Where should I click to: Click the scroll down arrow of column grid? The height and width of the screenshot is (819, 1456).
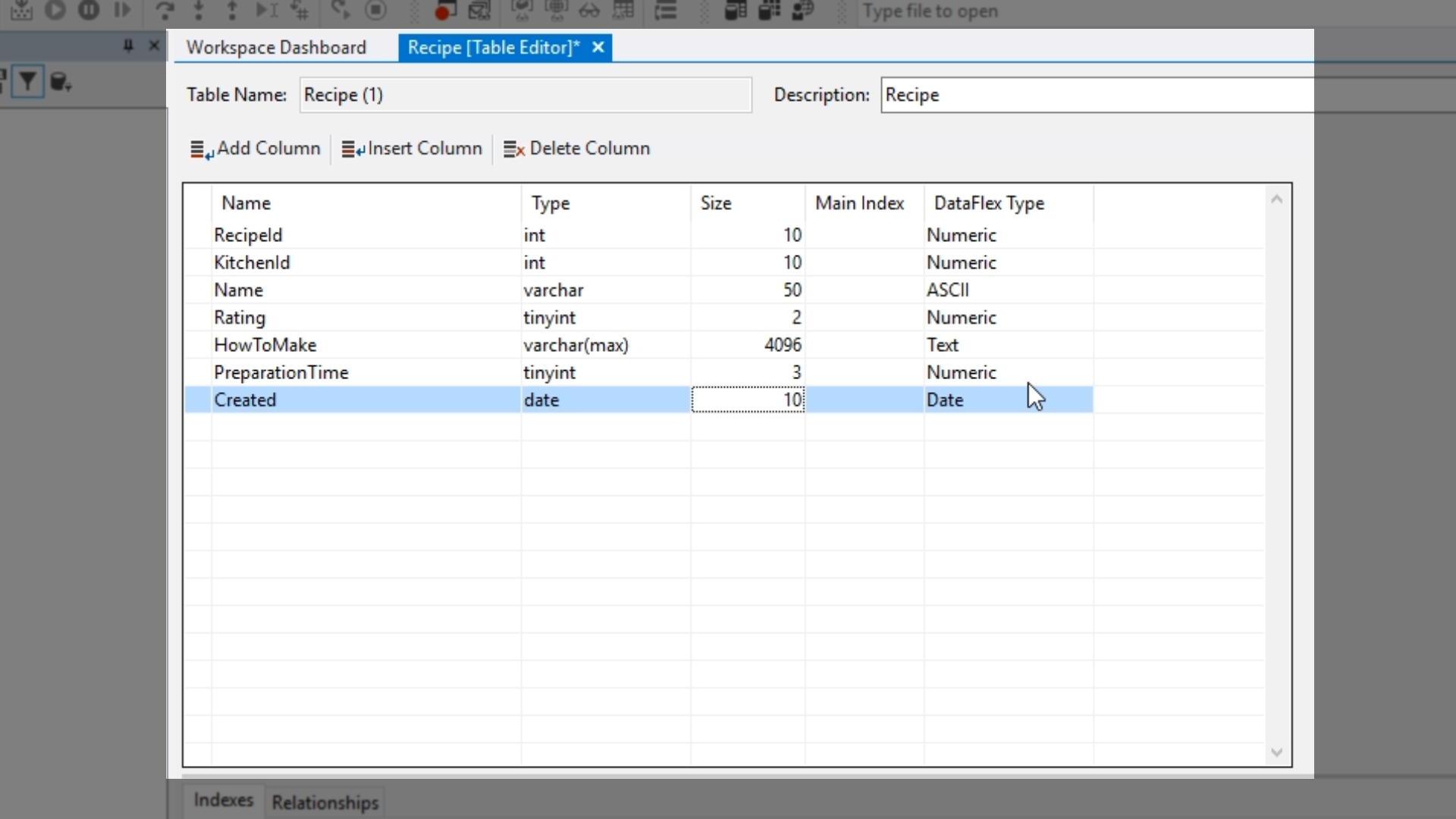[x=1276, y=752]
